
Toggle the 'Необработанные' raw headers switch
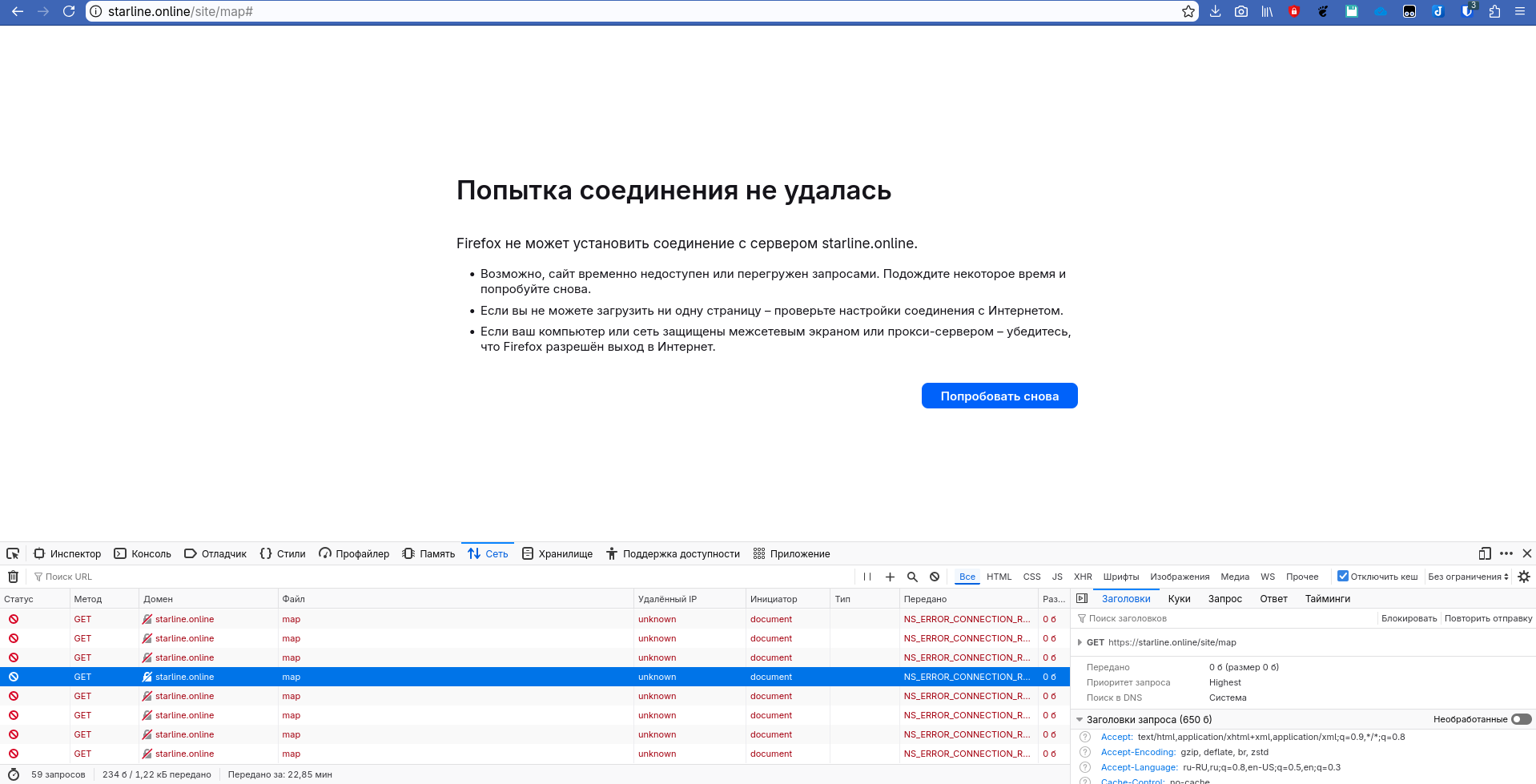pyautogui.click(x=1521, y=719)
